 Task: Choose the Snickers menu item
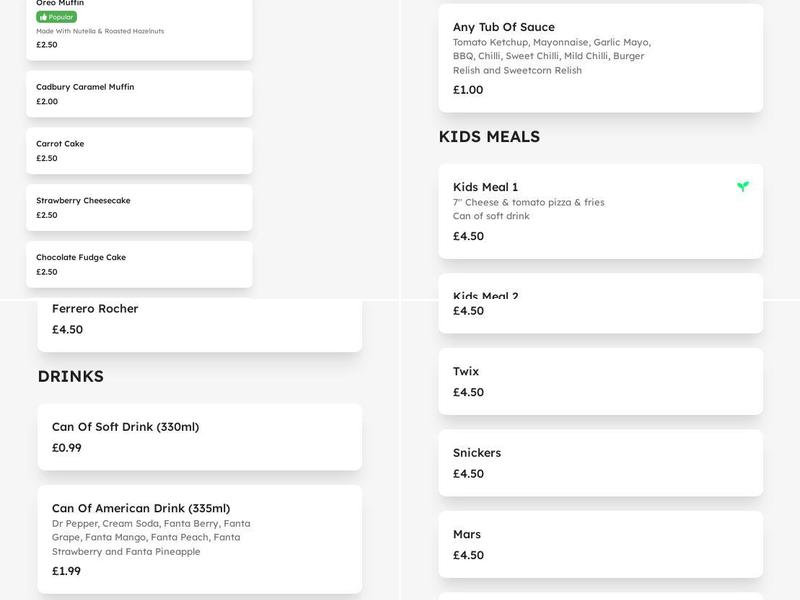point(600,463)
